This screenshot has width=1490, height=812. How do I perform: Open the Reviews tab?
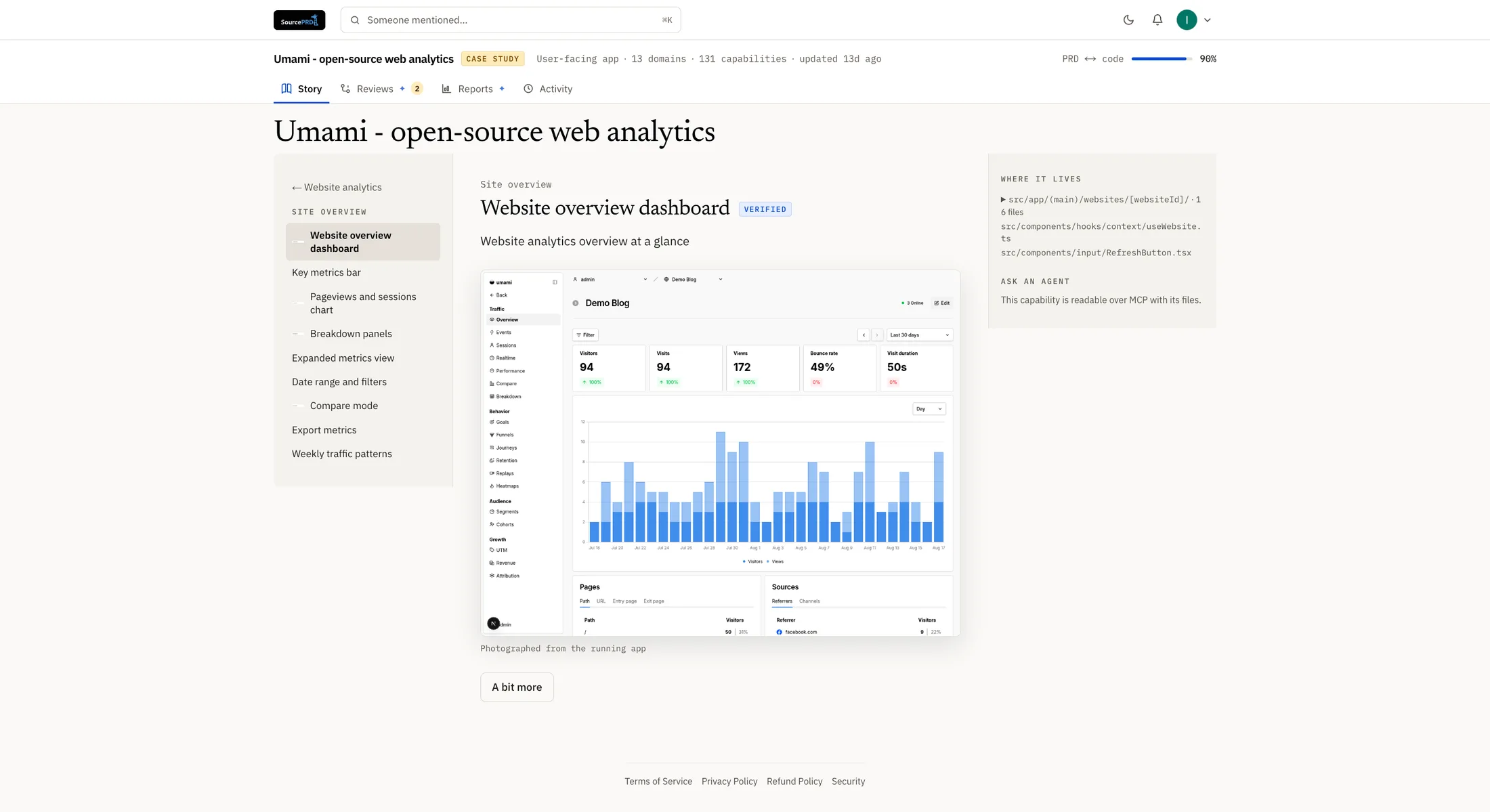381,89
